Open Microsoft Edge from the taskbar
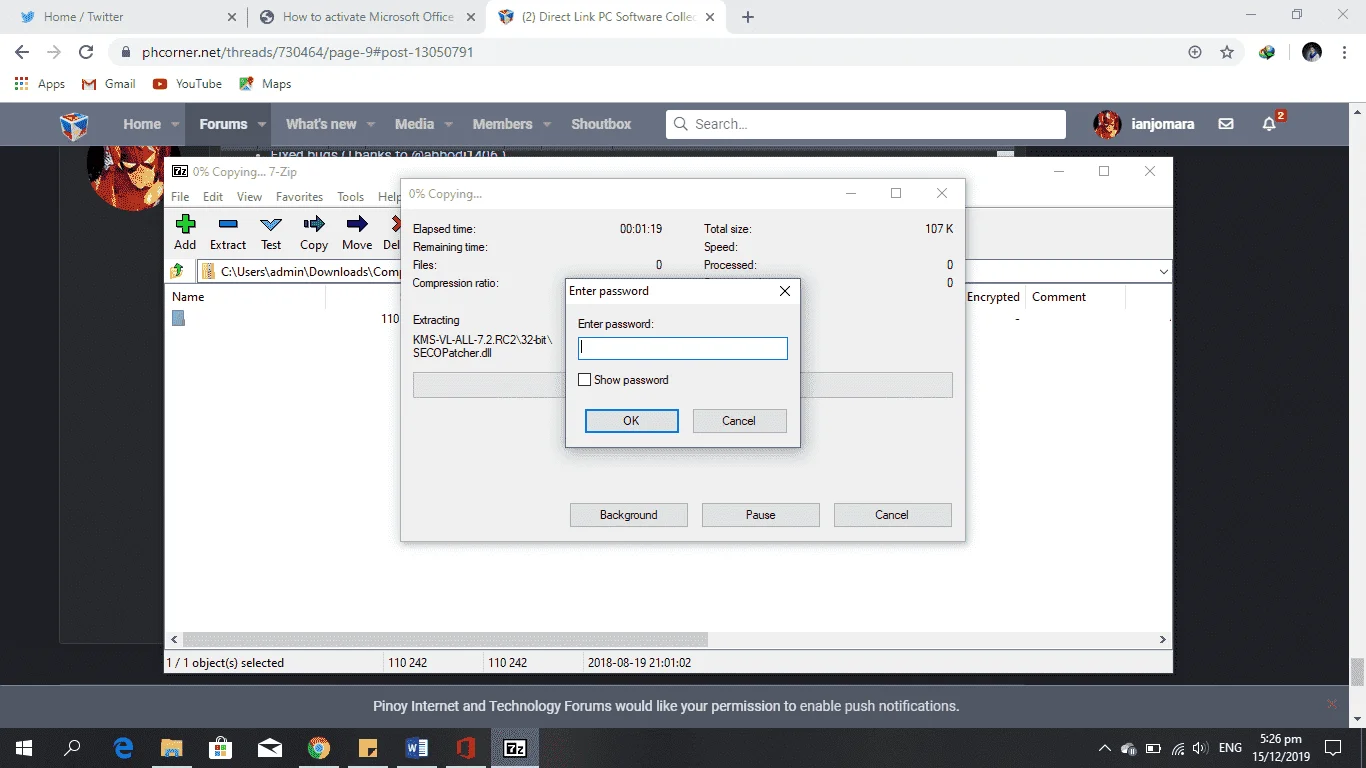This screenshot has width=1366, height=768. (x=123, y=748)
